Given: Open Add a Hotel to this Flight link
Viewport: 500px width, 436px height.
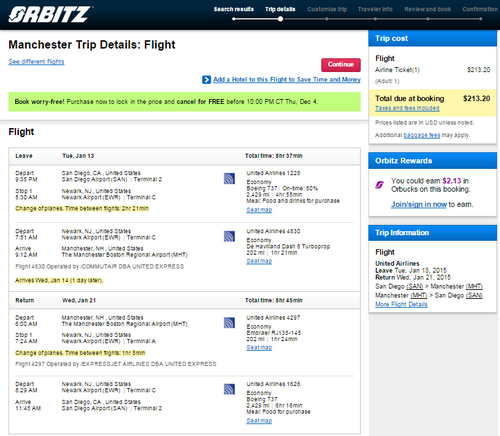Looking at the screenshot, I should click(287, 79).
